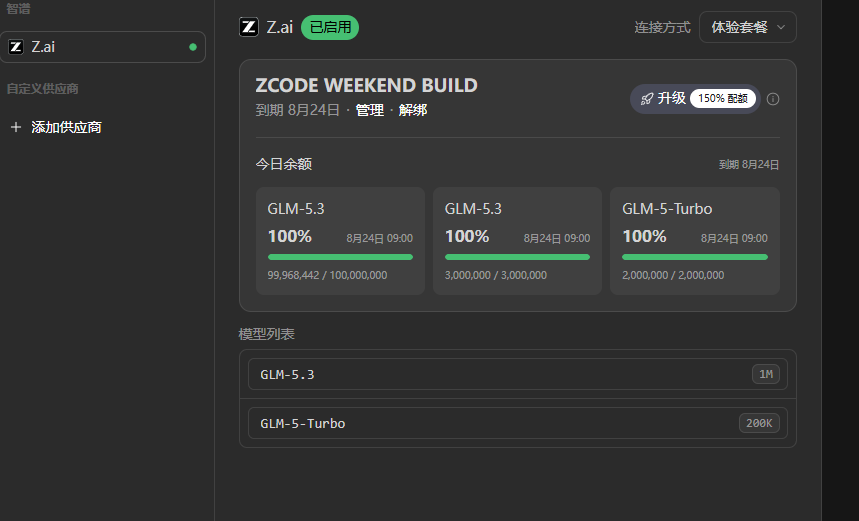Click the Z.ai logo beside the header title
Viewport: 859px width, 521px height.
tap(249, 27)
